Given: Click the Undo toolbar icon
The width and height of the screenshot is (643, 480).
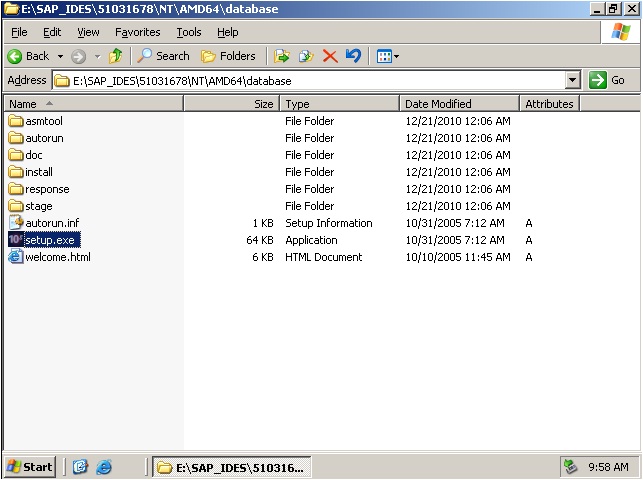Looking at the screenshot, I should coord(353,56).
